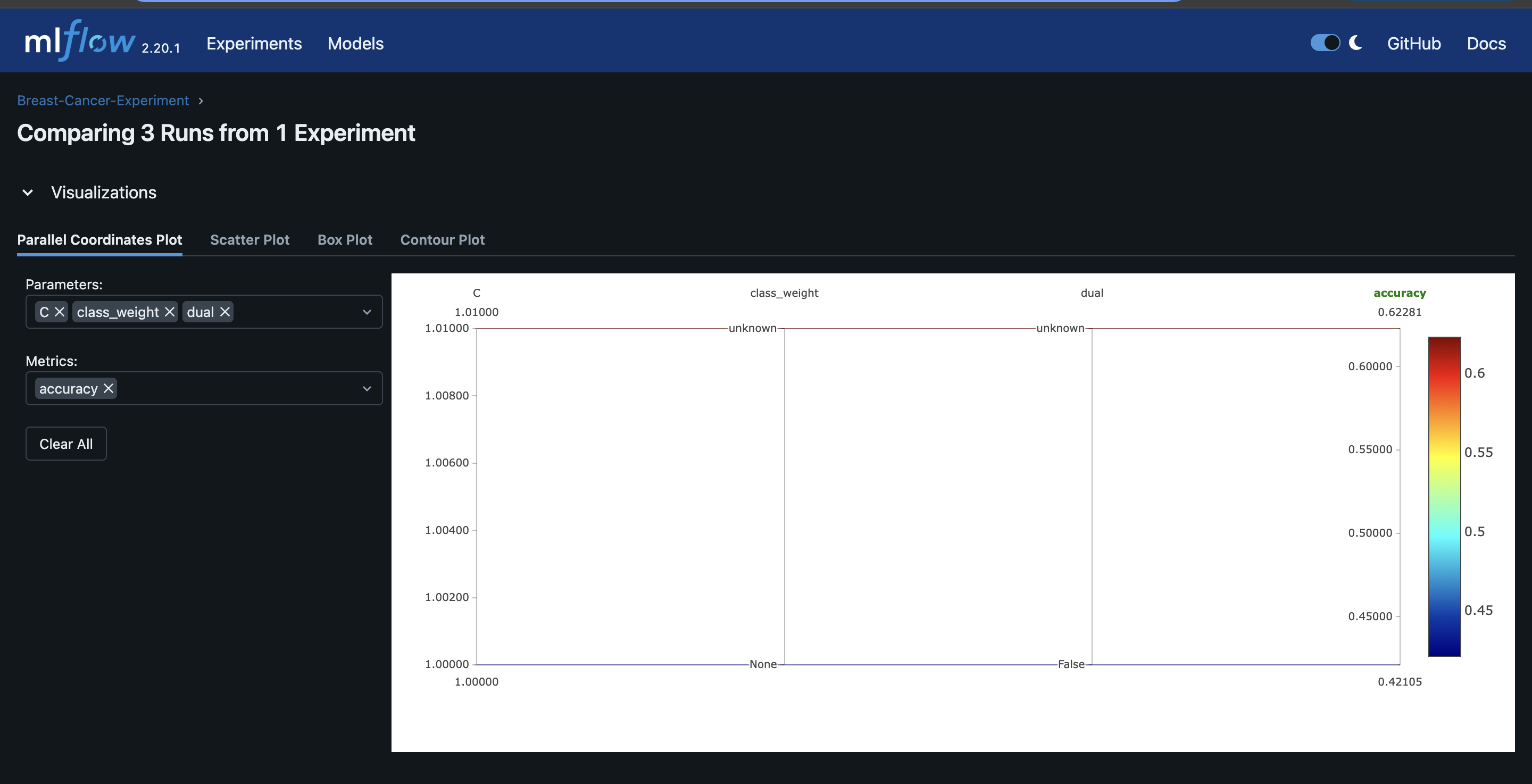Go to the Experiments page
This screenshot has height=784, width=1532.
254,44
